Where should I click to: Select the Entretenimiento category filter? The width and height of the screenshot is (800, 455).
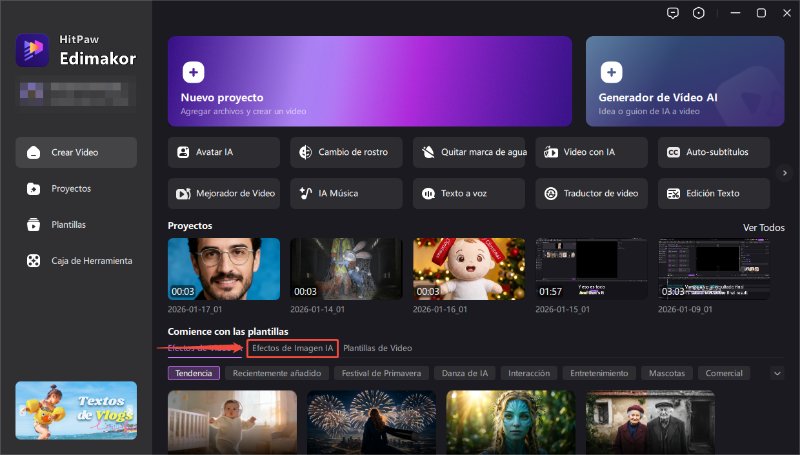(x=599, y=373)
